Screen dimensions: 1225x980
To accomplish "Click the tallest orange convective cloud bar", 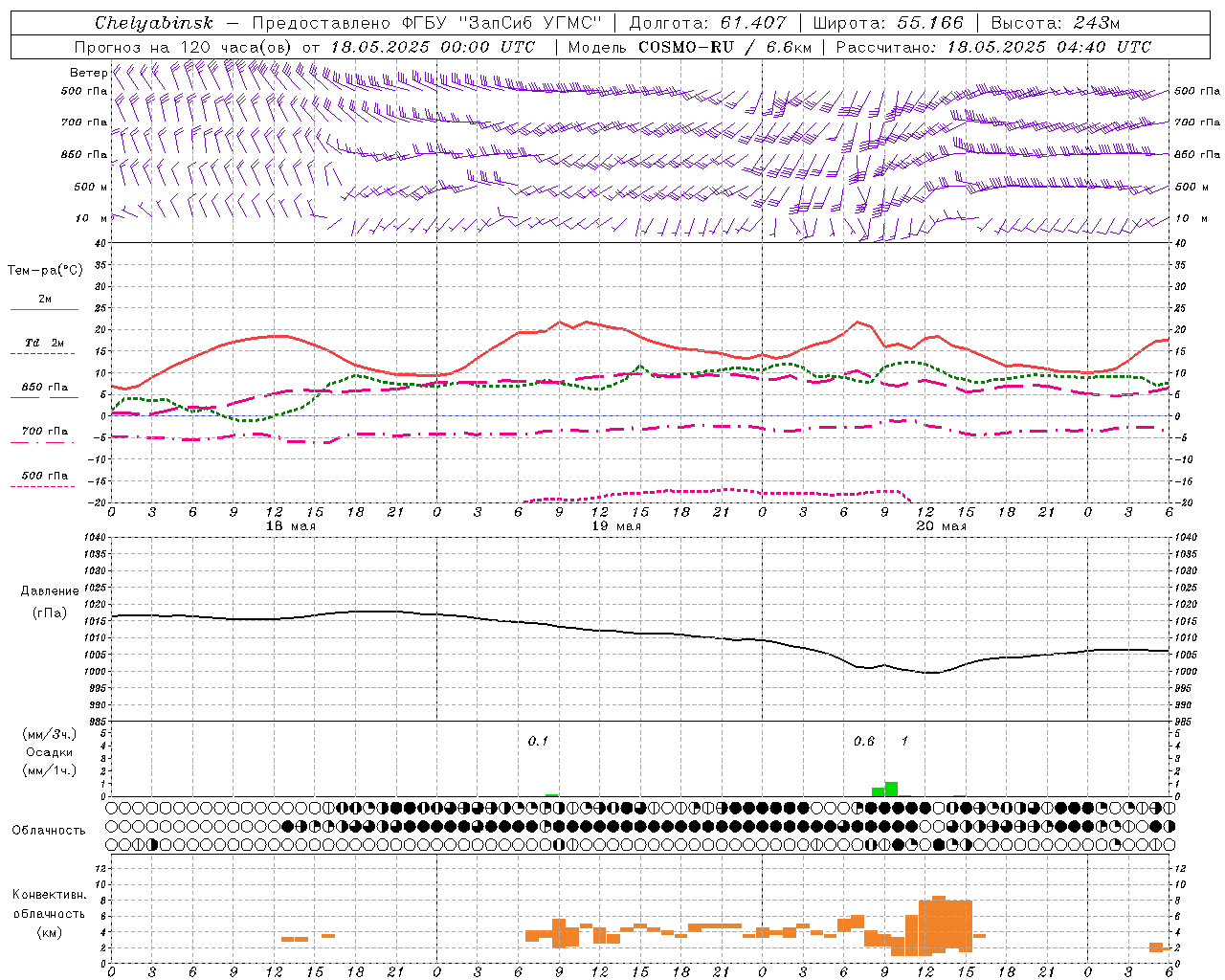I will click(939, 924).
